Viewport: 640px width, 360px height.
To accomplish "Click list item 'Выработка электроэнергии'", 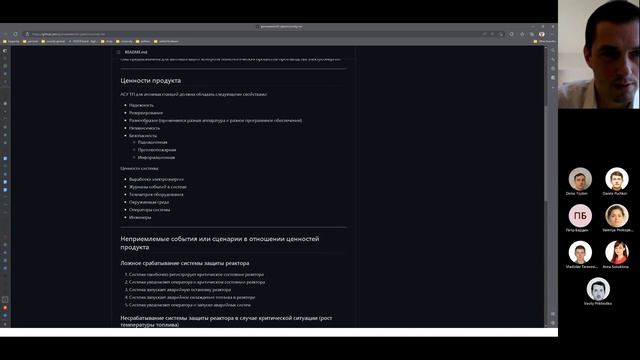I will tap(156, 179).
